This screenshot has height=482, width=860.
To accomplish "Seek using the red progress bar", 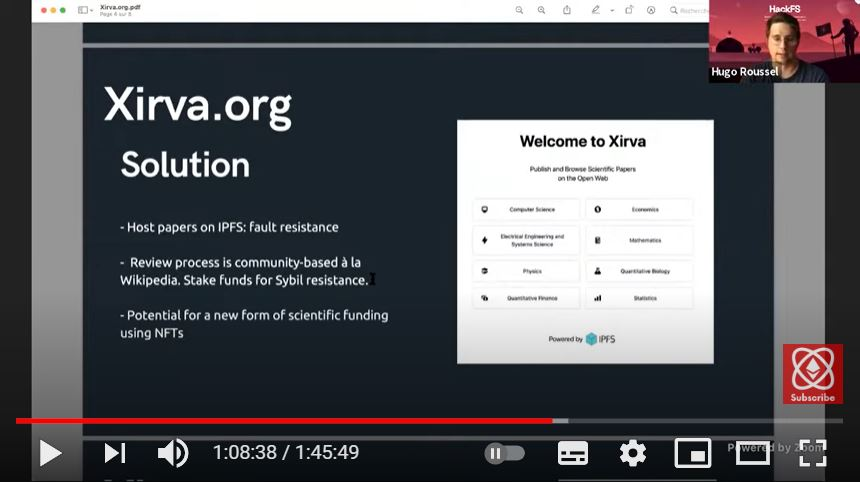I will (284, 421).
